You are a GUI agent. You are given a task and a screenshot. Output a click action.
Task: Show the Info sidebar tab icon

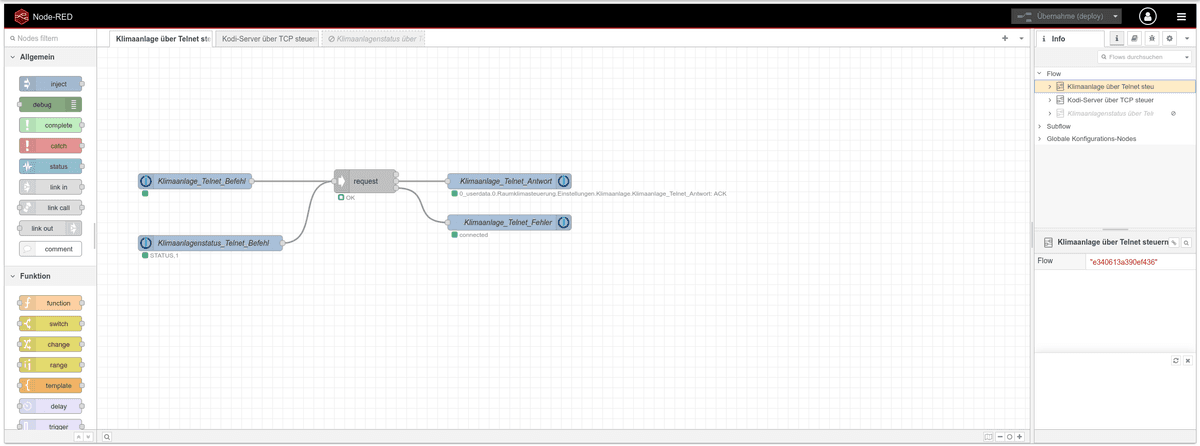[1117, 39]
